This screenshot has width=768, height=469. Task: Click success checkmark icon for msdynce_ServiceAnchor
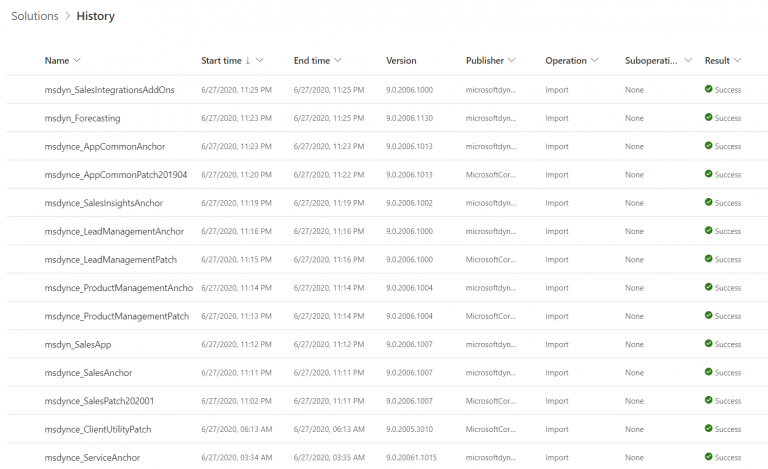point(708,457)
